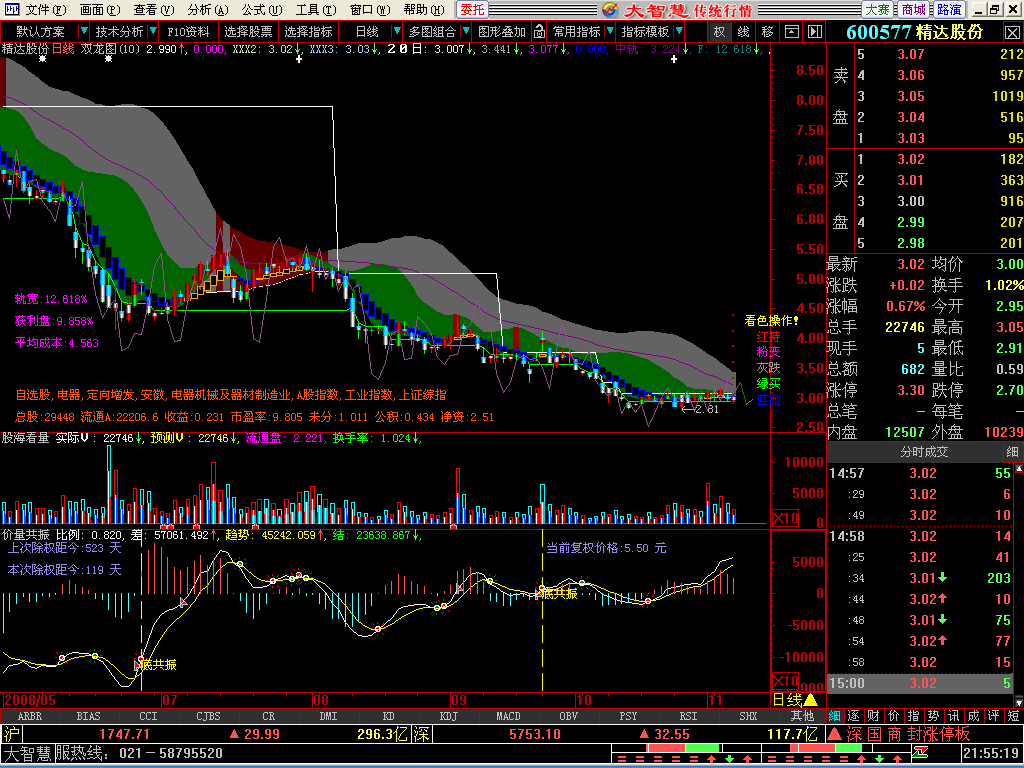Select the ARBR indicator tab
The image size is (1024, 768).
(29, 716)
